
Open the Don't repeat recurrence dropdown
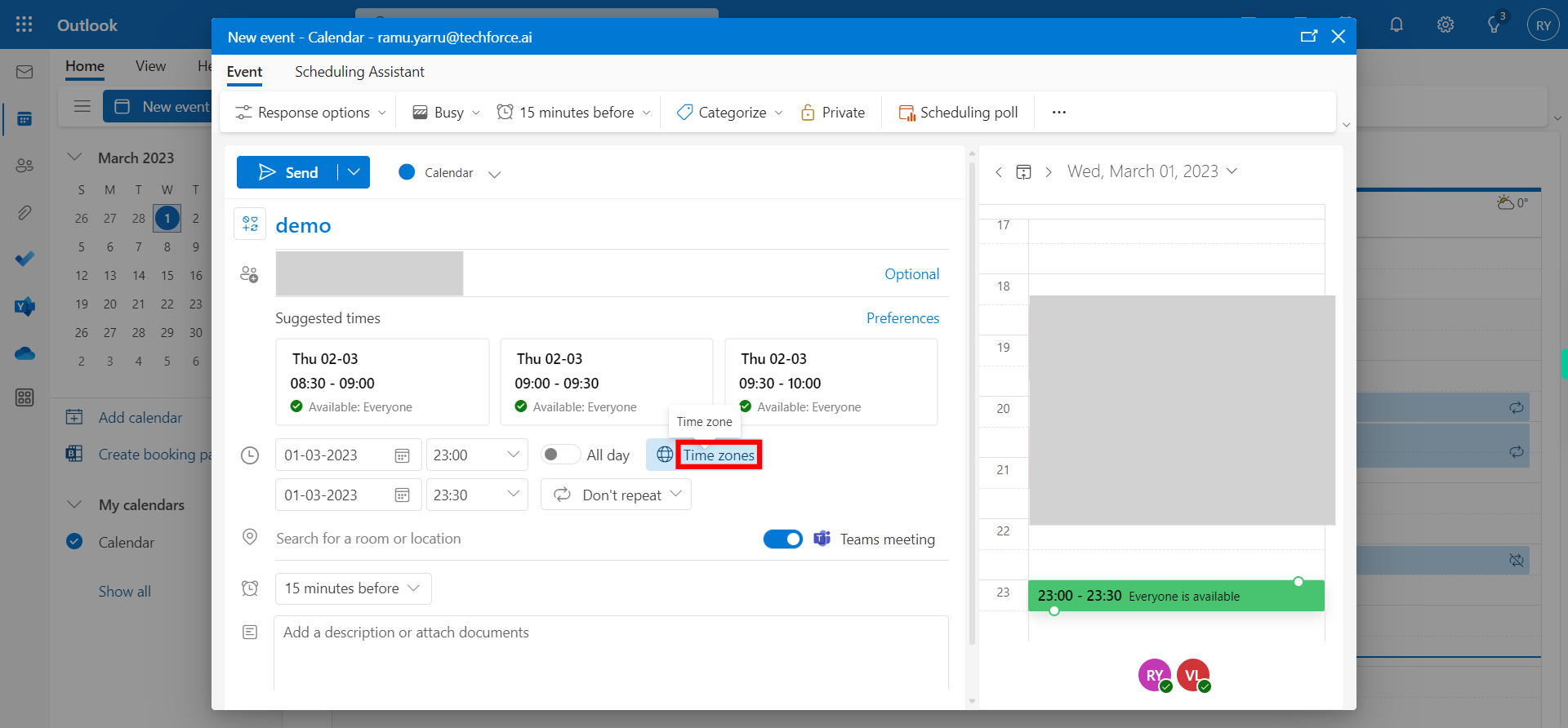(x=616, y=495)
